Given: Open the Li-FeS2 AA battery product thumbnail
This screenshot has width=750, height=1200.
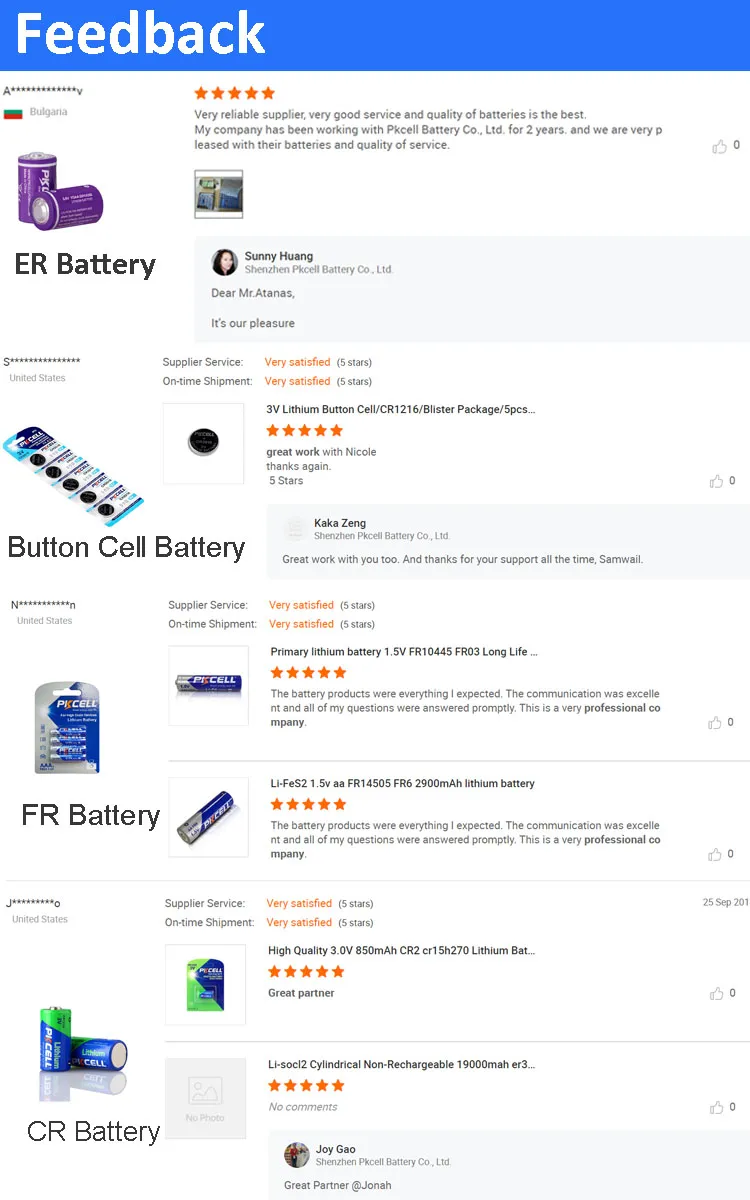Looking at the screenshot, I should [208, 817].
